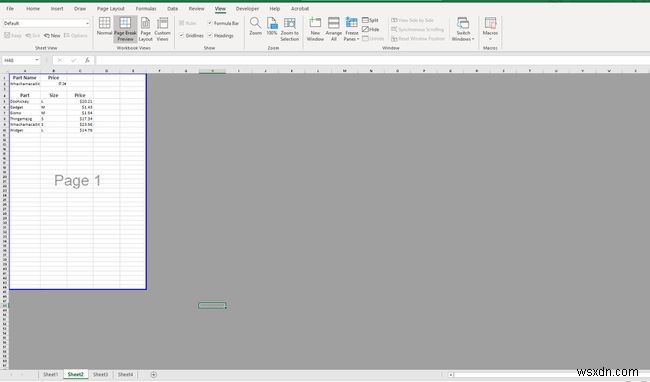Open the Developer tab
Screen dimensions: 650x382
(247, 8)
